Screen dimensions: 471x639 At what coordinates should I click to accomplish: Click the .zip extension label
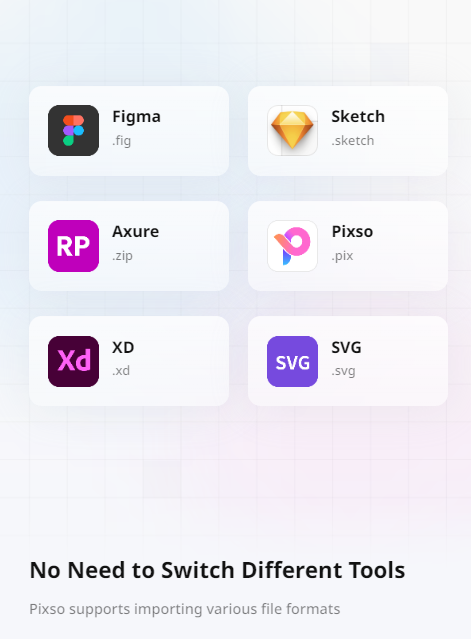[x=122, y=256]
